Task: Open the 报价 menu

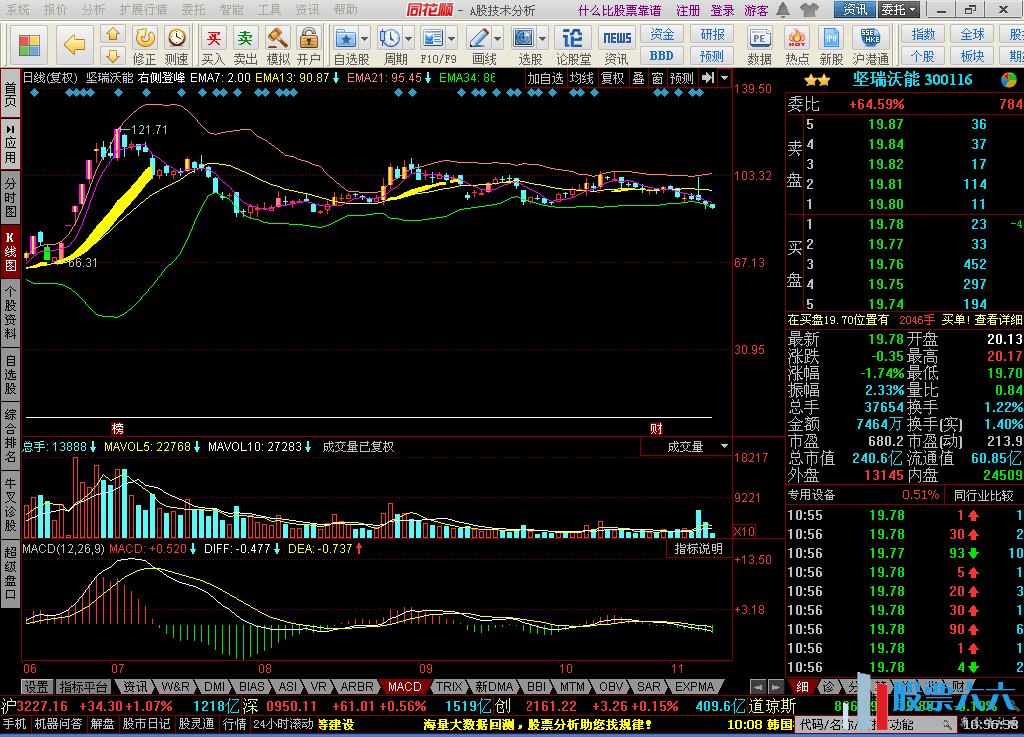Action: (56, 10)
